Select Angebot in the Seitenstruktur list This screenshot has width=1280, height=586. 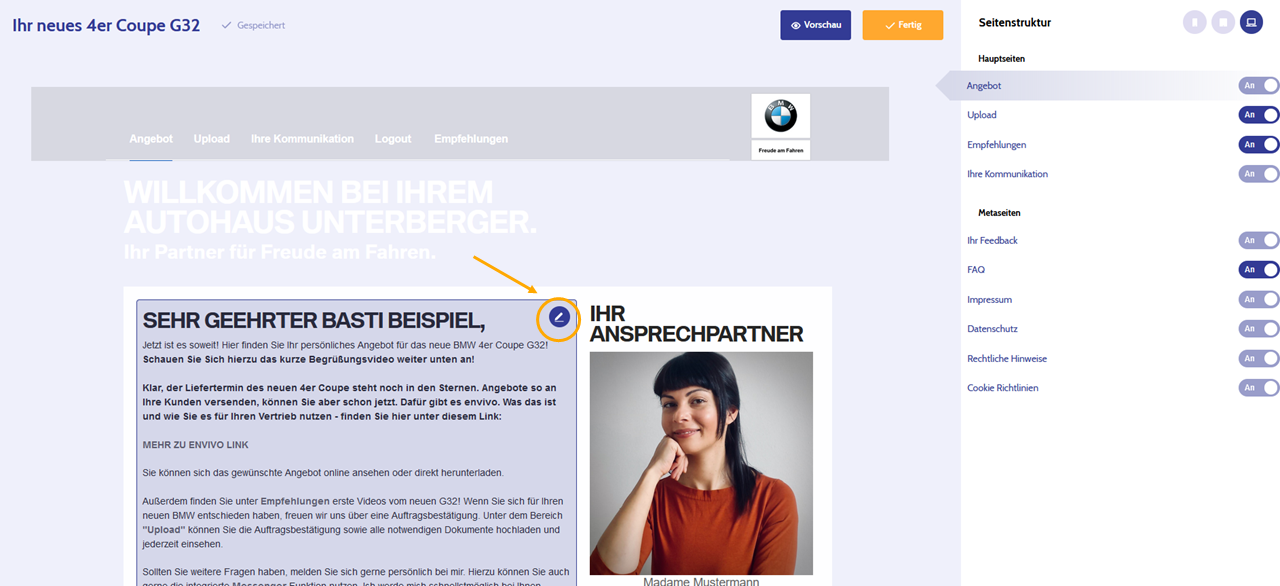tap(984, 86)
